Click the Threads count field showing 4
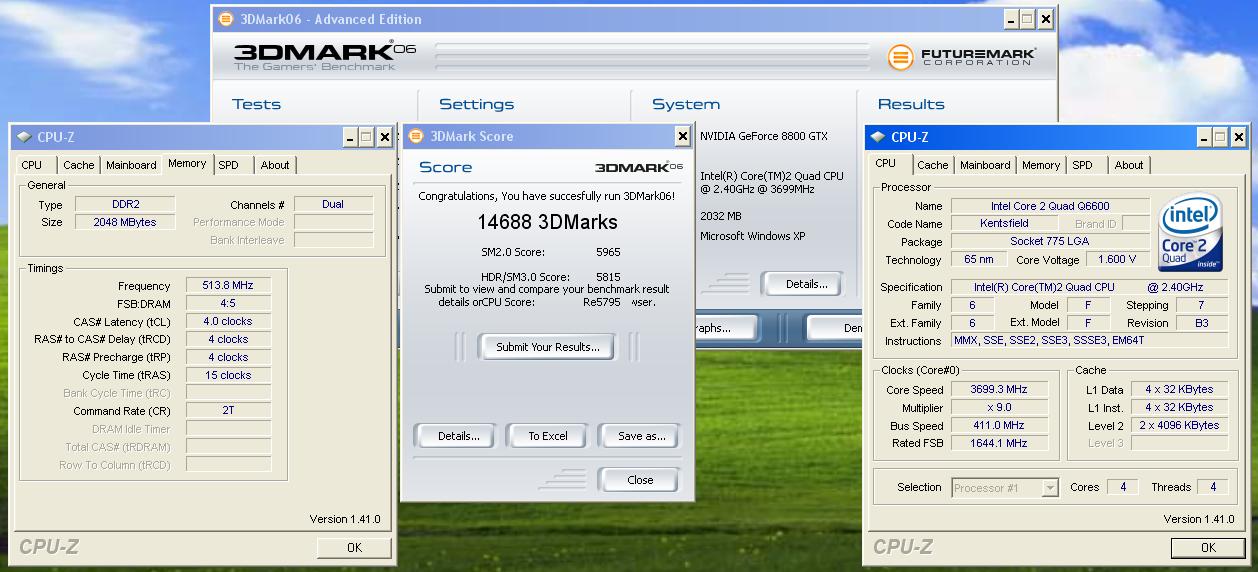The image size is (1258, 572). tap(1213, 487)
